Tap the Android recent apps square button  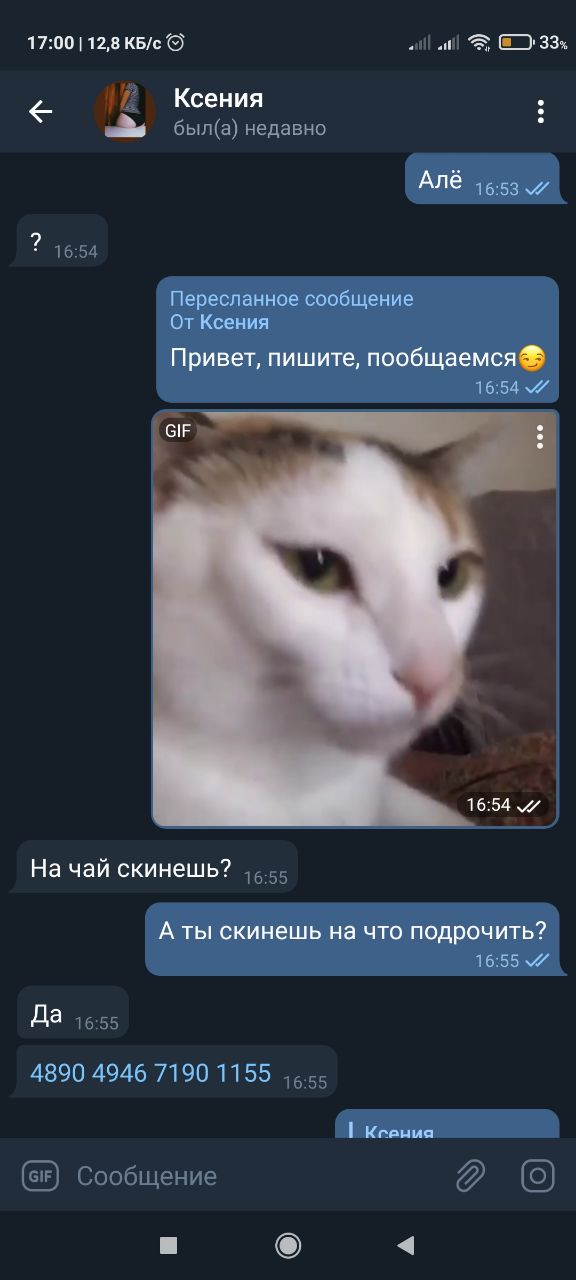pyautogui.click(x=169, y=1245)
